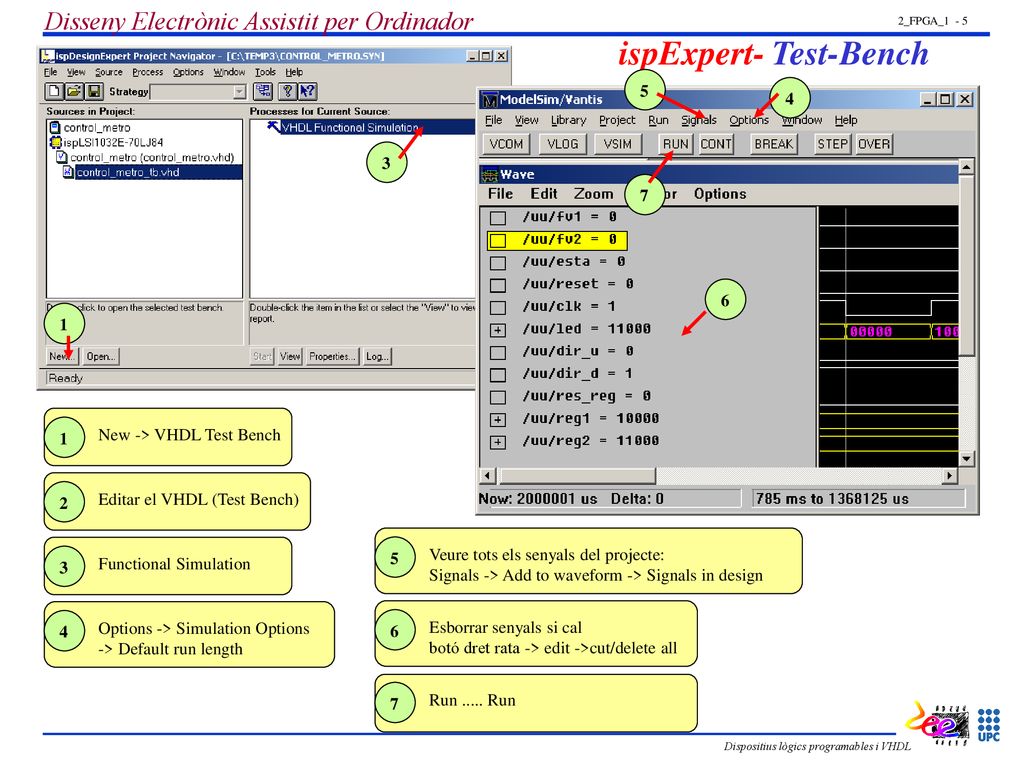Open Process menu in ispDesignExpert
The image size is (1024, 768).
[148, 72]
